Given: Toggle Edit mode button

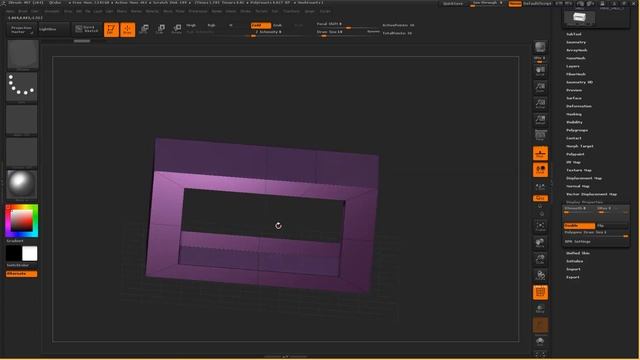Looking at the screenshot, I should (111, 30).
